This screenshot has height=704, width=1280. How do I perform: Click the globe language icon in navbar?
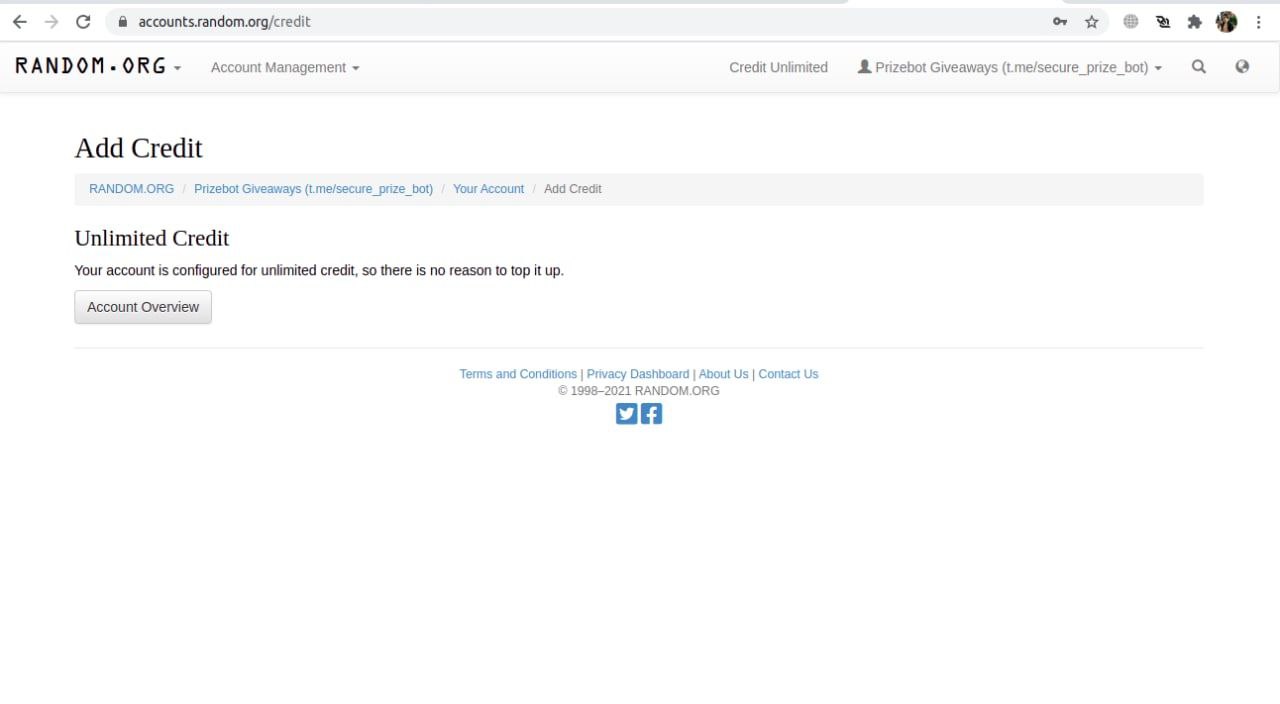(x=1242, y=67)
